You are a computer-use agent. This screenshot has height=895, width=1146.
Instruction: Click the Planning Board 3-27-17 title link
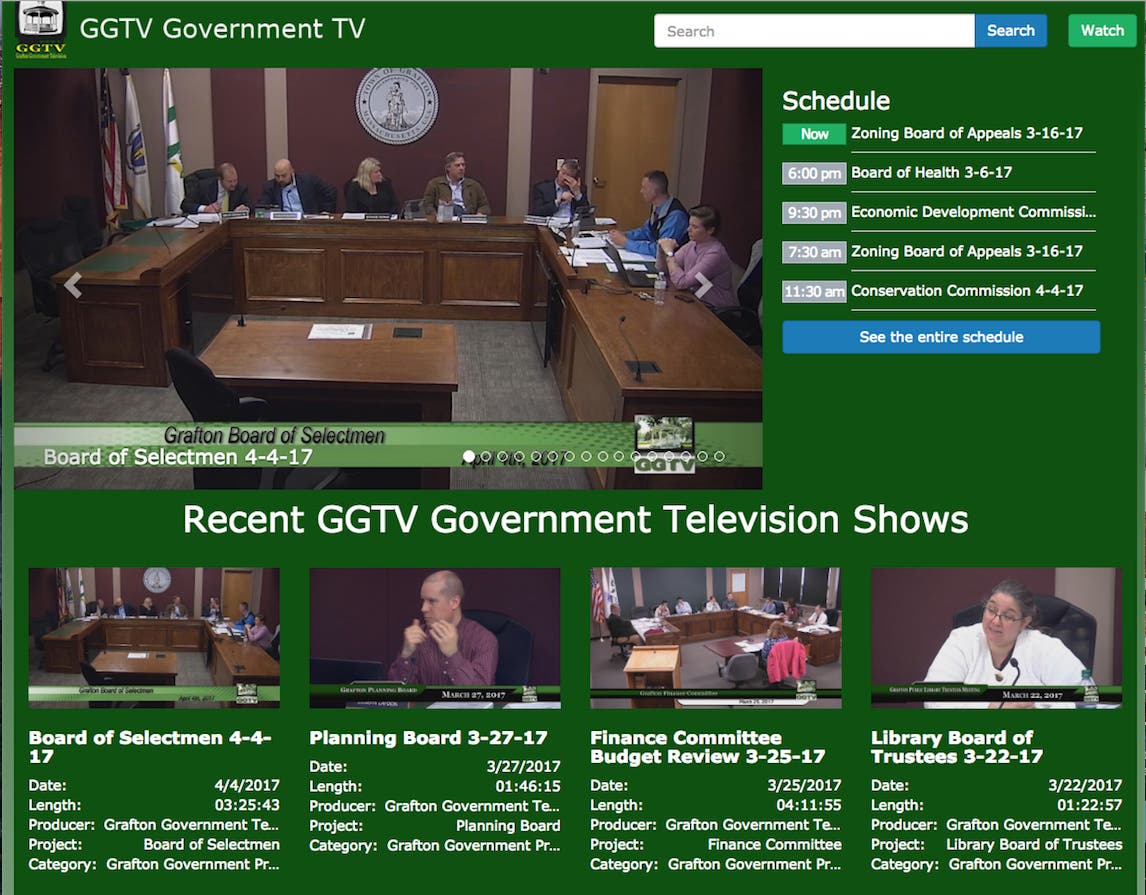click(428, 738)
